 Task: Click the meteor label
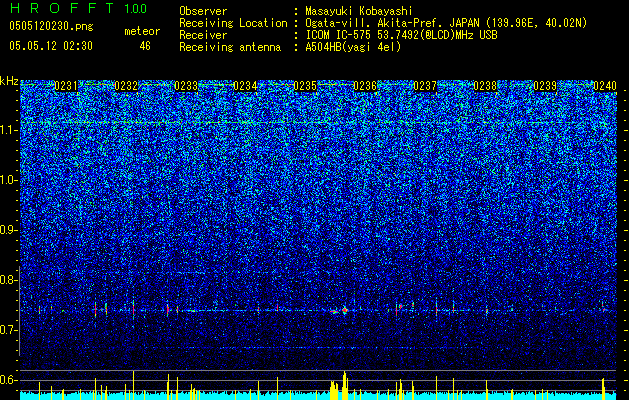point(142,31)
